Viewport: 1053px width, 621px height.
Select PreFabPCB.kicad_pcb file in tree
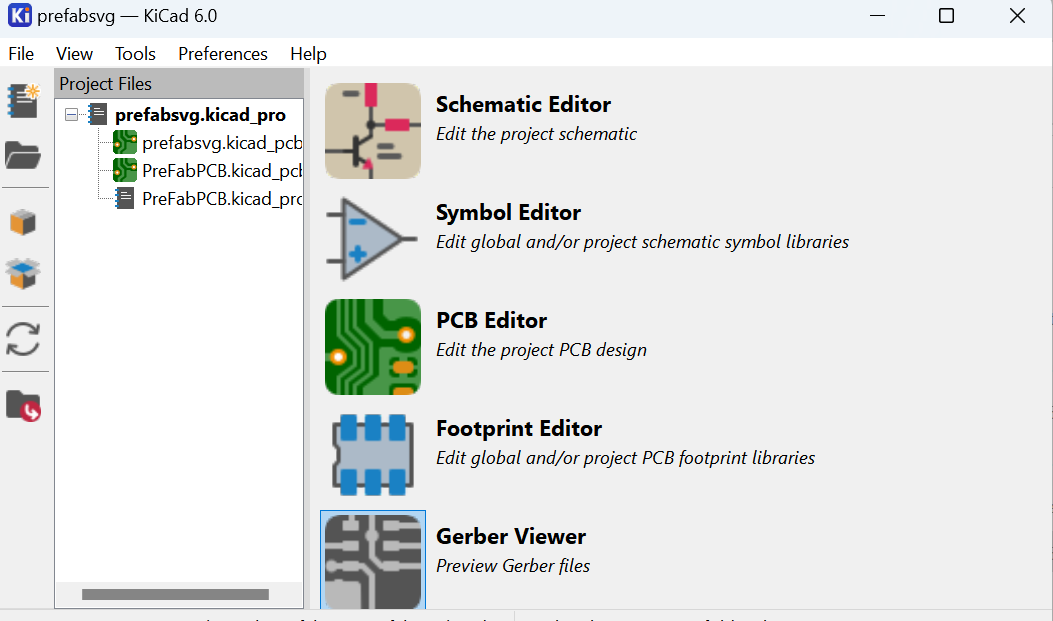click(221, 171)
